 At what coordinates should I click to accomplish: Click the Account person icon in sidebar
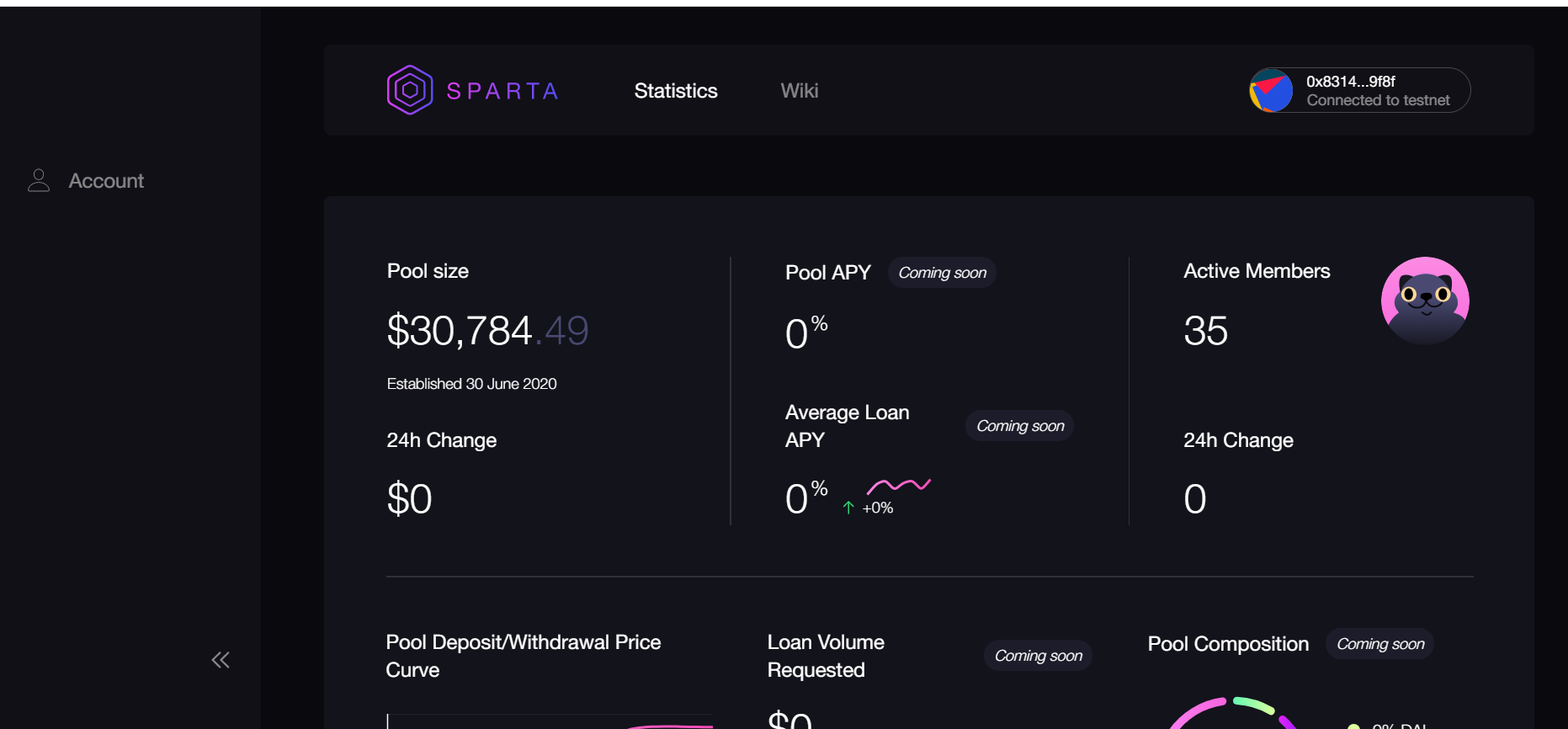pos(39,180)
